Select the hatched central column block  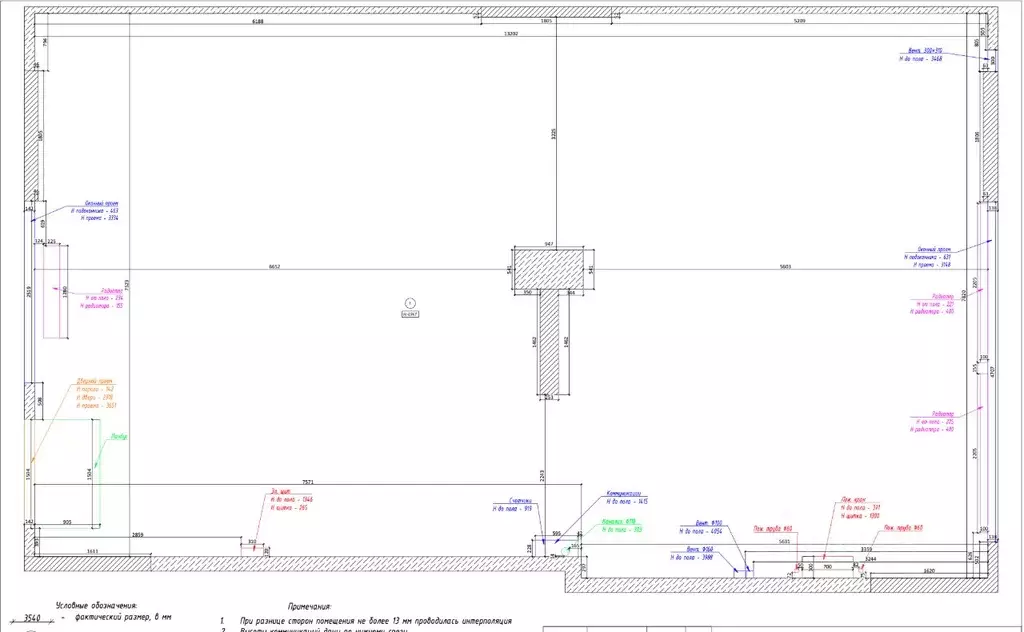(x=549, y=269)
